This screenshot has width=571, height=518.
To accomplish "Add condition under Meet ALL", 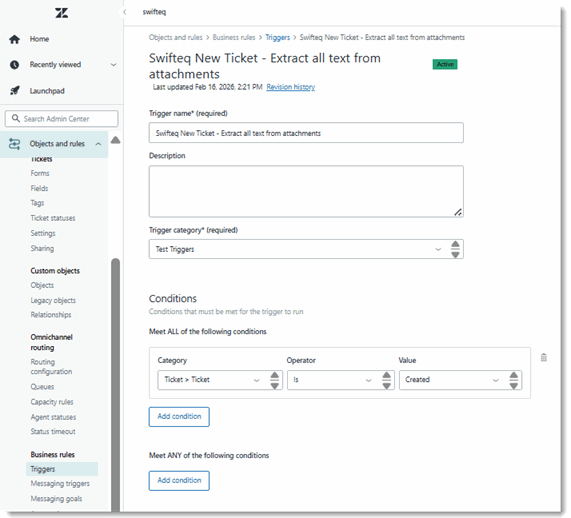I will 179,416.
